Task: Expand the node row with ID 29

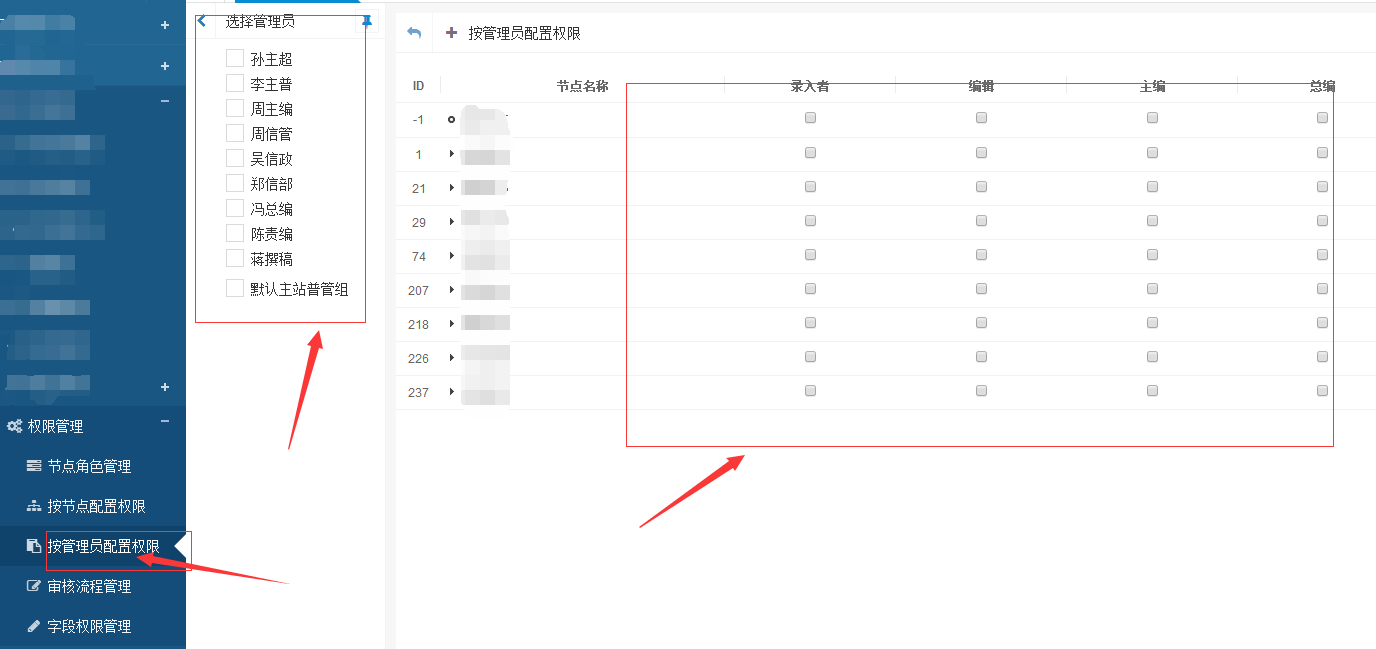Action: click(452, 222)
